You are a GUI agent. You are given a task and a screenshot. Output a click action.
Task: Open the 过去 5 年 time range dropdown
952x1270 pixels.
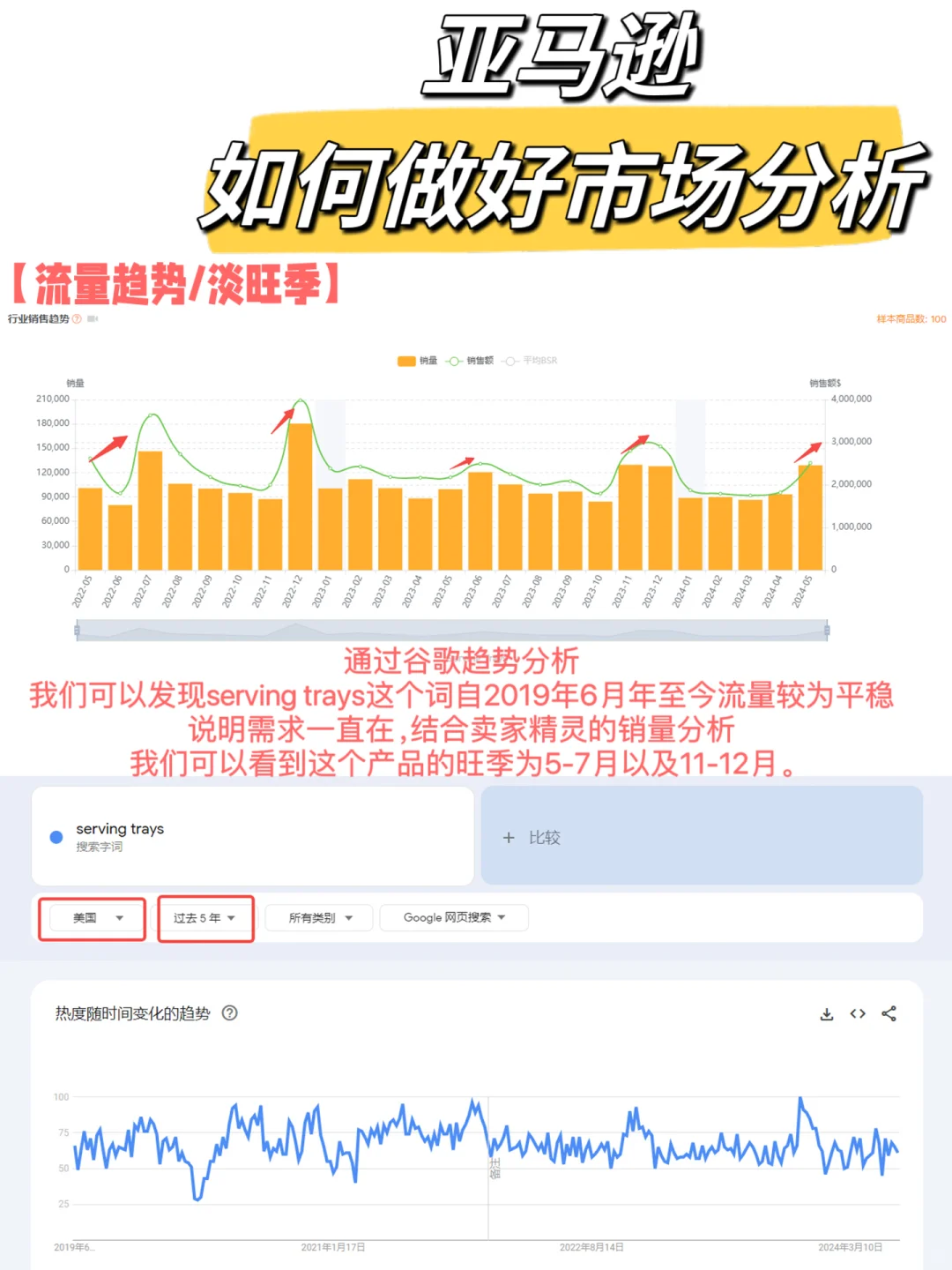[x=205, y=918]
